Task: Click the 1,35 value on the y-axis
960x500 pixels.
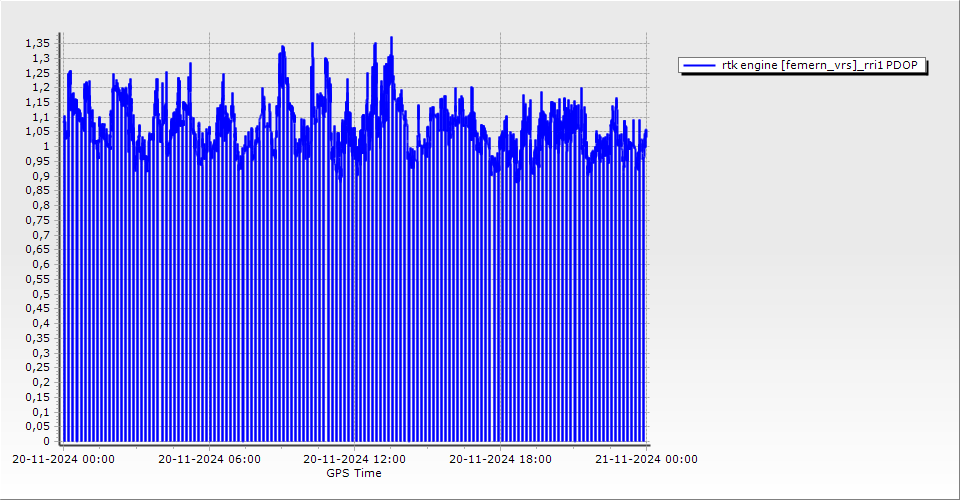Action: pos(38,43)
